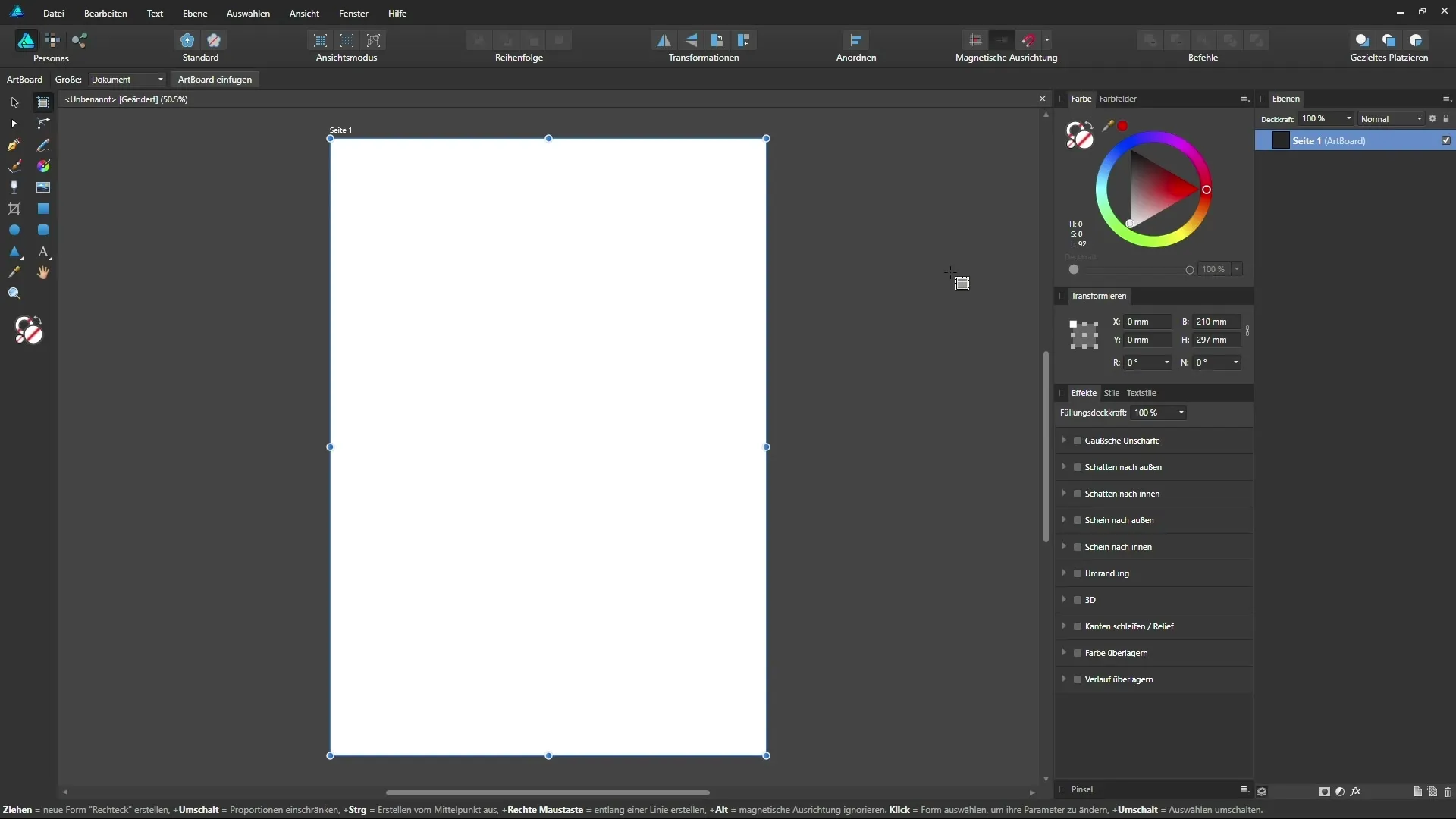Open the Größe Dokument dropdown
This screenshot has height=819, width=1456.
click(x=127, y=80)
